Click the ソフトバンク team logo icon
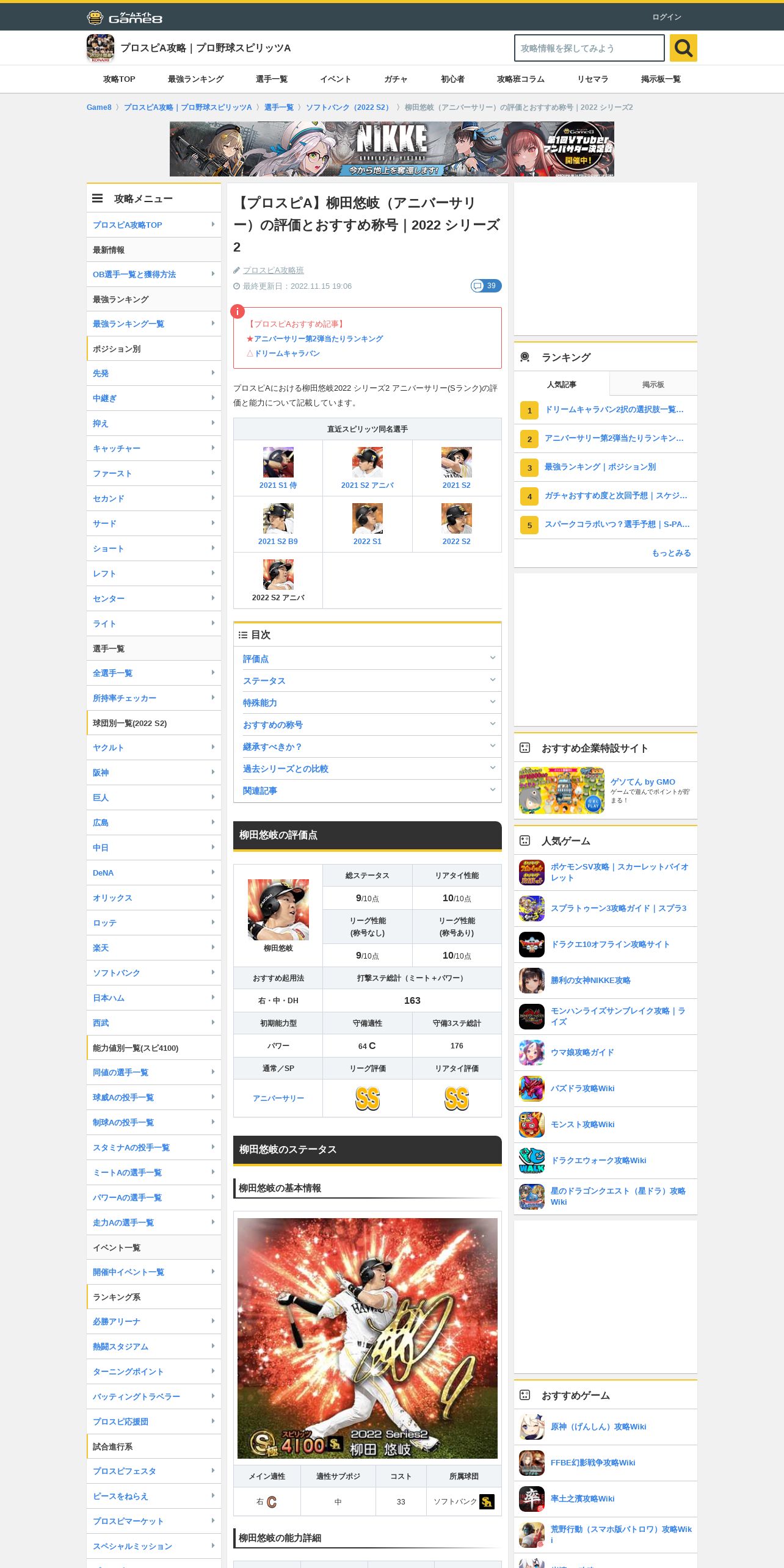The width and height of the screenshot is (784, 1568). pos(487,1501)
